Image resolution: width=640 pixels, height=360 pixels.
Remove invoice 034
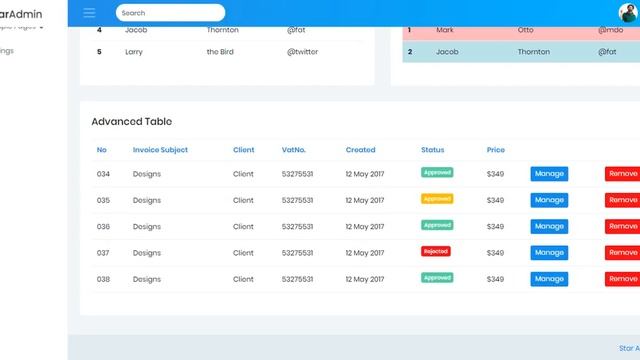(622, 174)
